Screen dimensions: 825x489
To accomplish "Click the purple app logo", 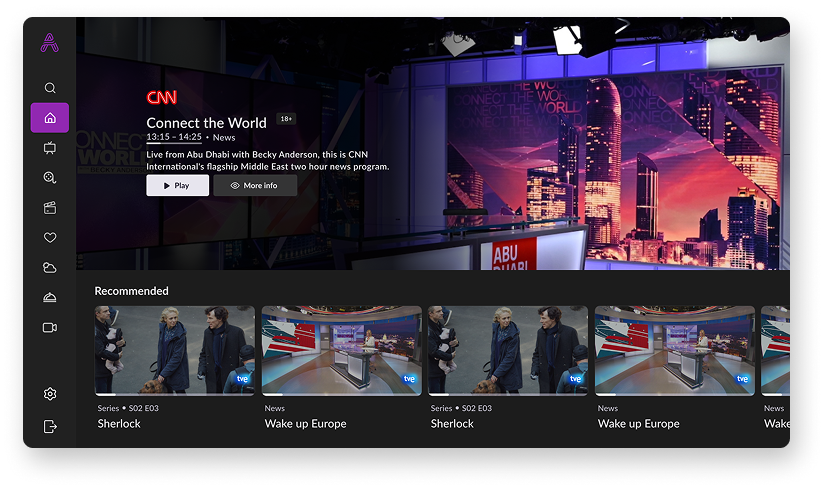I will (49, 43).
